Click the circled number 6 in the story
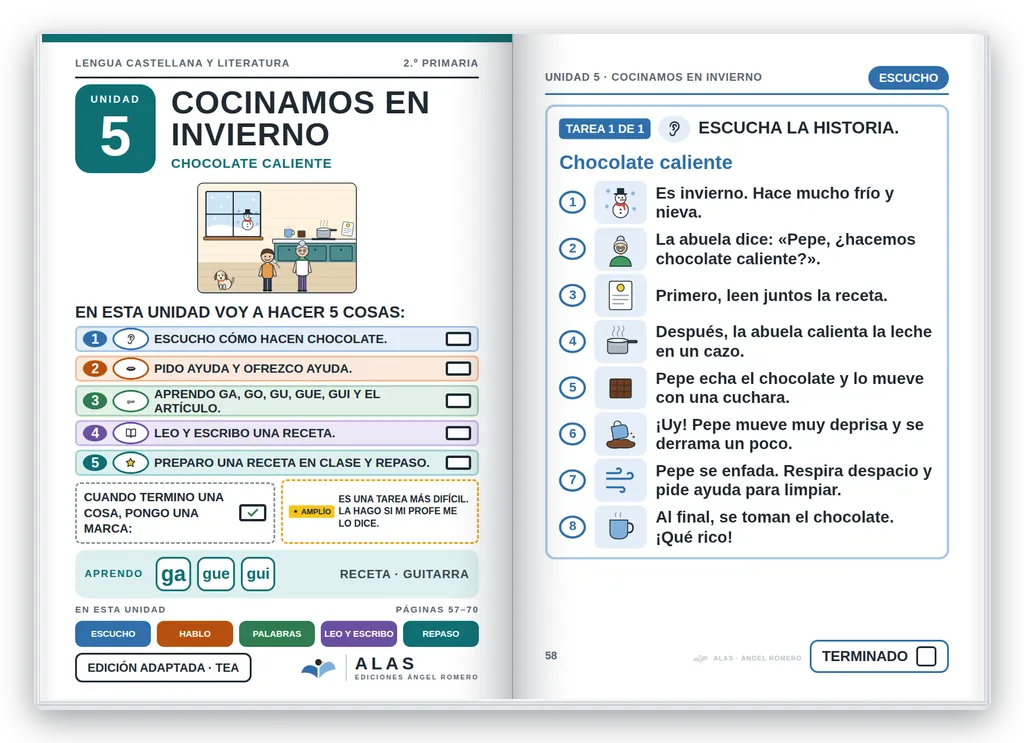Image resolution: width=1024 pixels, height=743 pixels. coord(573,434)
